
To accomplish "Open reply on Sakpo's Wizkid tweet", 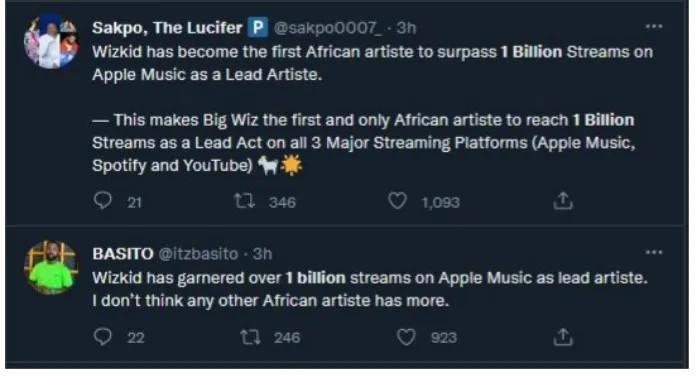I will (103, 201).
